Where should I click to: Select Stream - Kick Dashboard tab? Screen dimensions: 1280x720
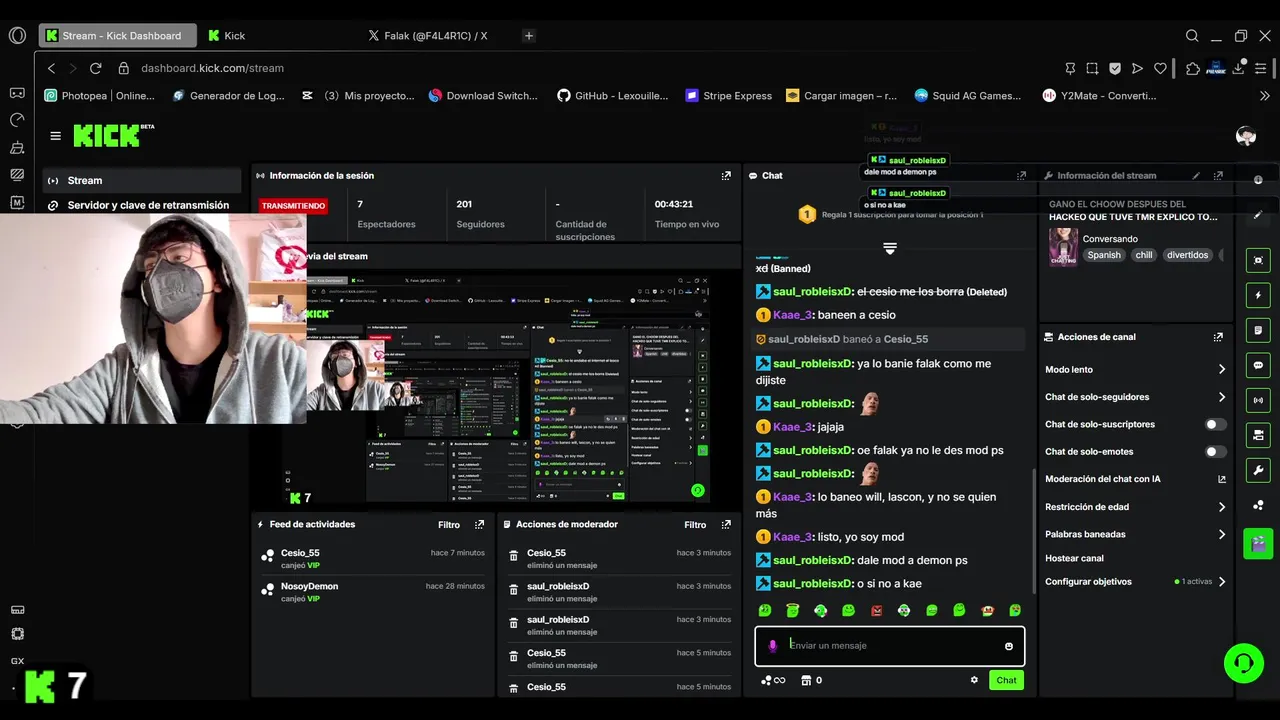118,35
